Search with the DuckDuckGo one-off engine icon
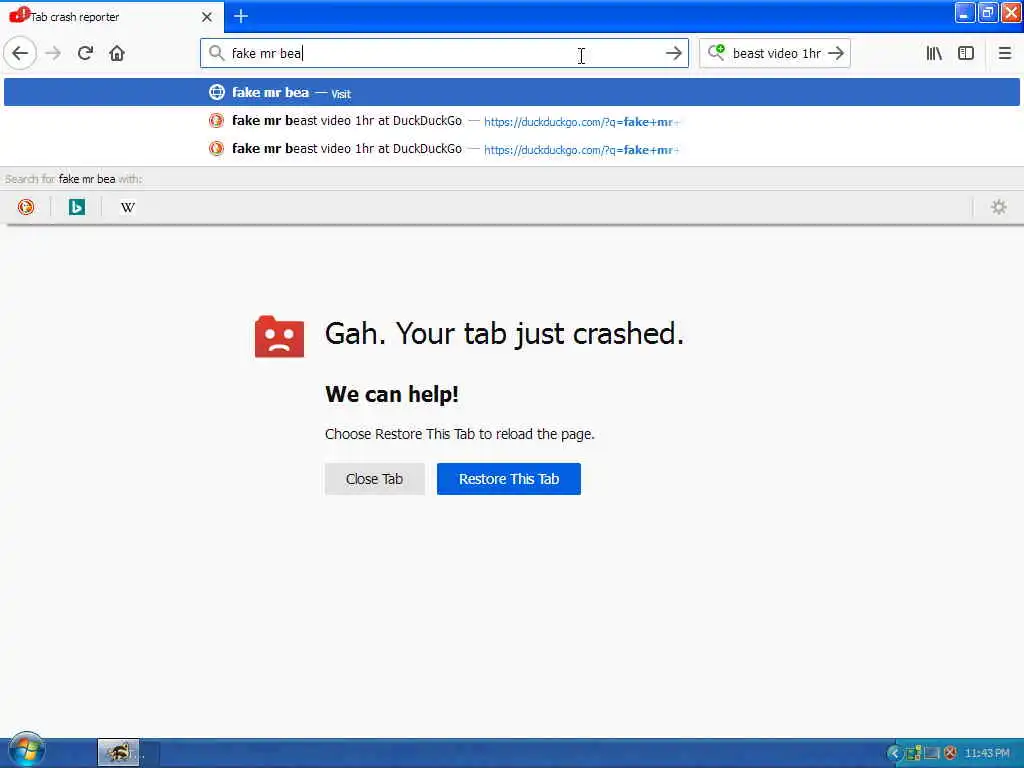Screen dimensions: 1024x768 coord(26,208)
